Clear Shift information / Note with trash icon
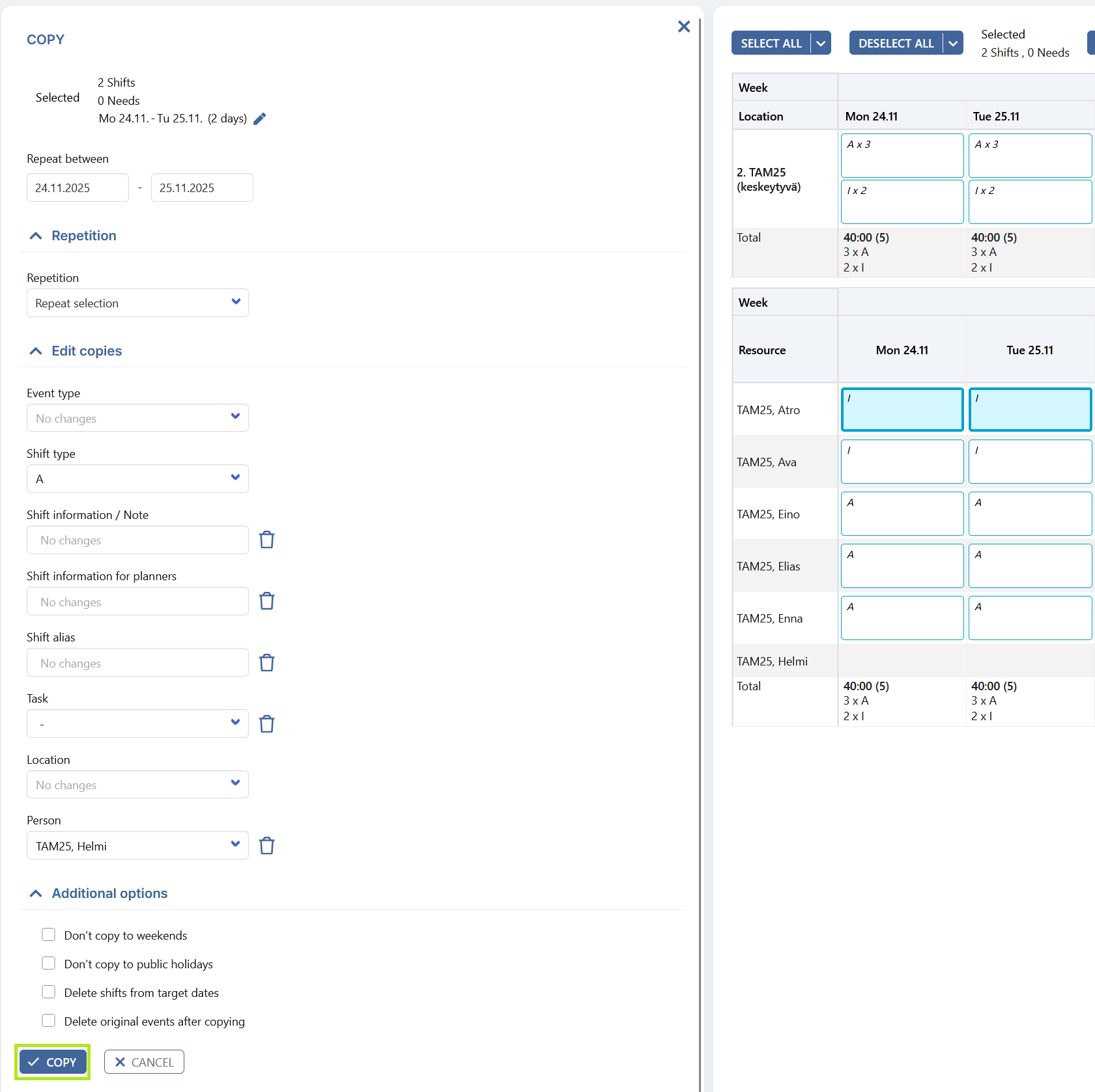 [267, 540]
